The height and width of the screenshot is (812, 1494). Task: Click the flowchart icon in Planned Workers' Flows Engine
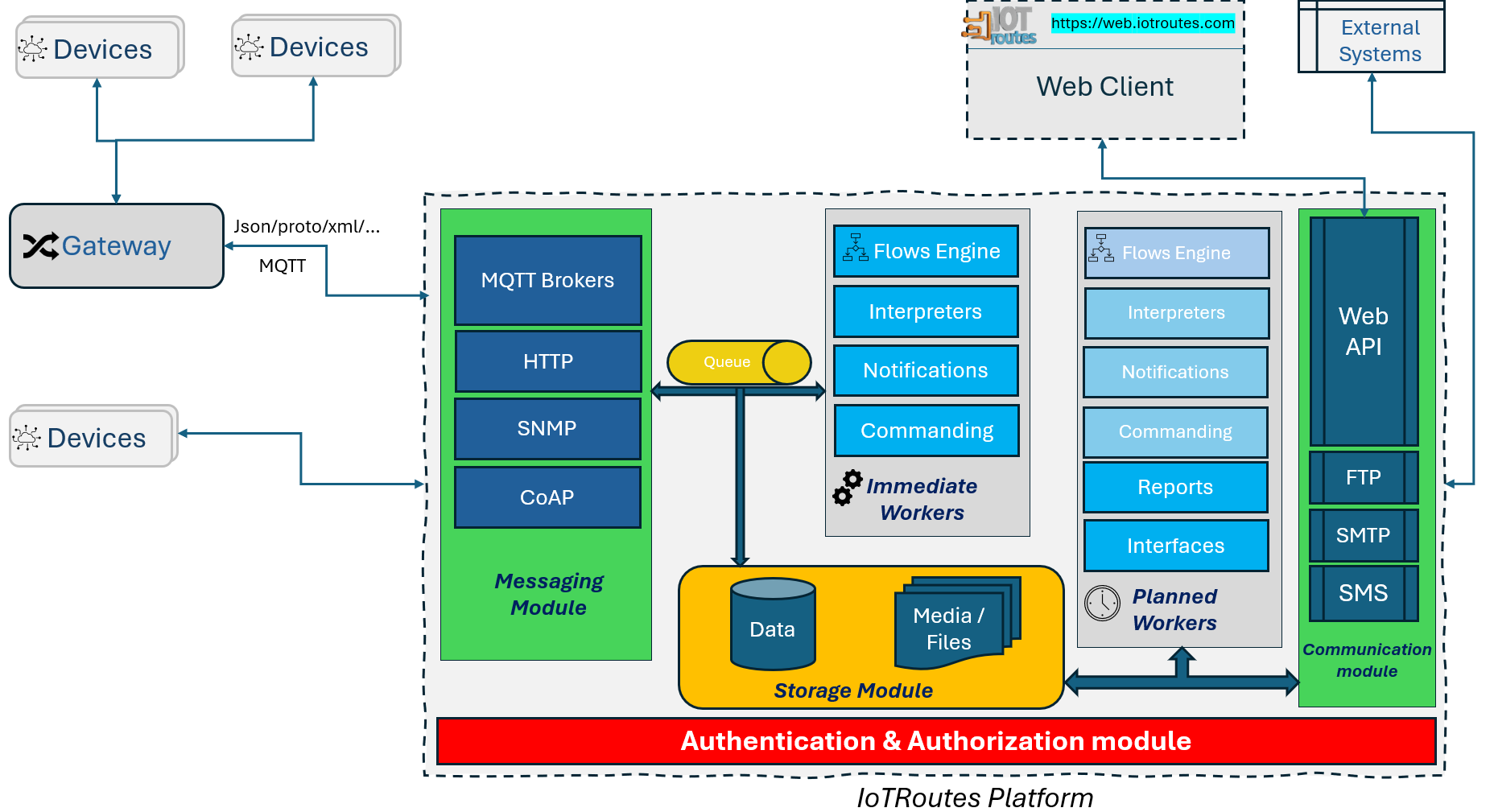pos(1100,249)
